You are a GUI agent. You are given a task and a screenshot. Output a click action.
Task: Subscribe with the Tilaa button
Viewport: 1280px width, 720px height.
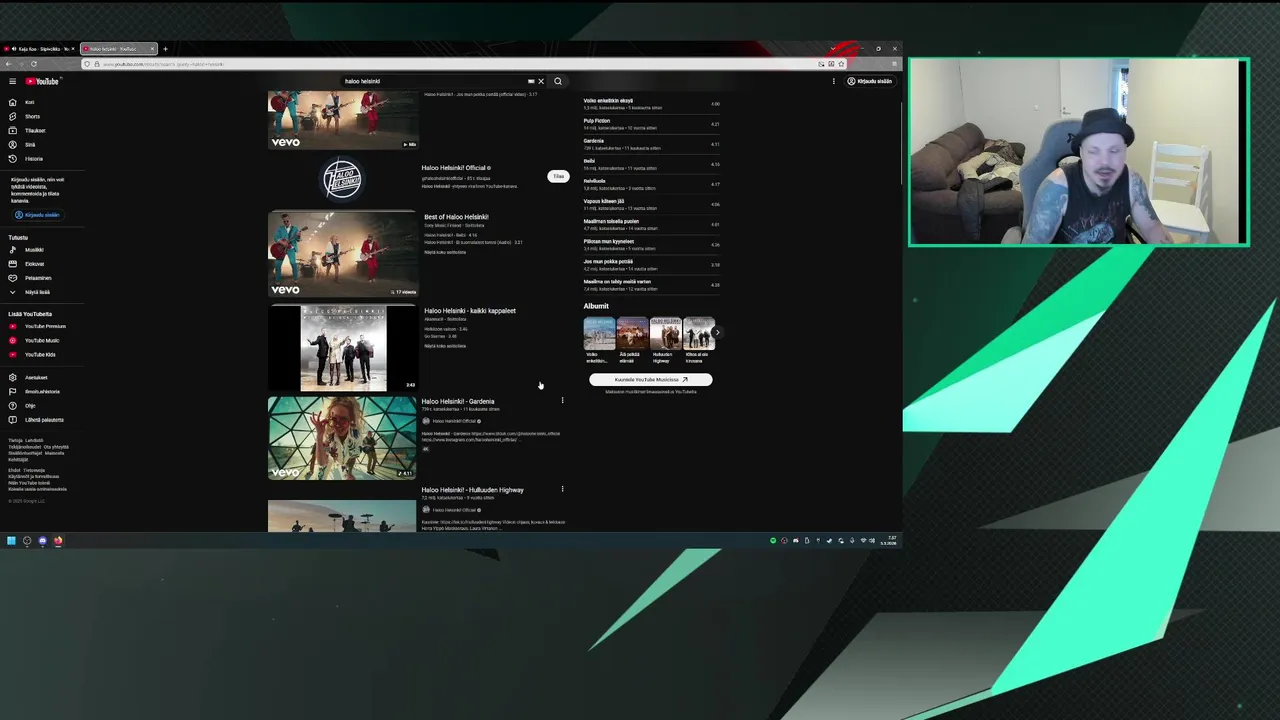coord(558,176)
